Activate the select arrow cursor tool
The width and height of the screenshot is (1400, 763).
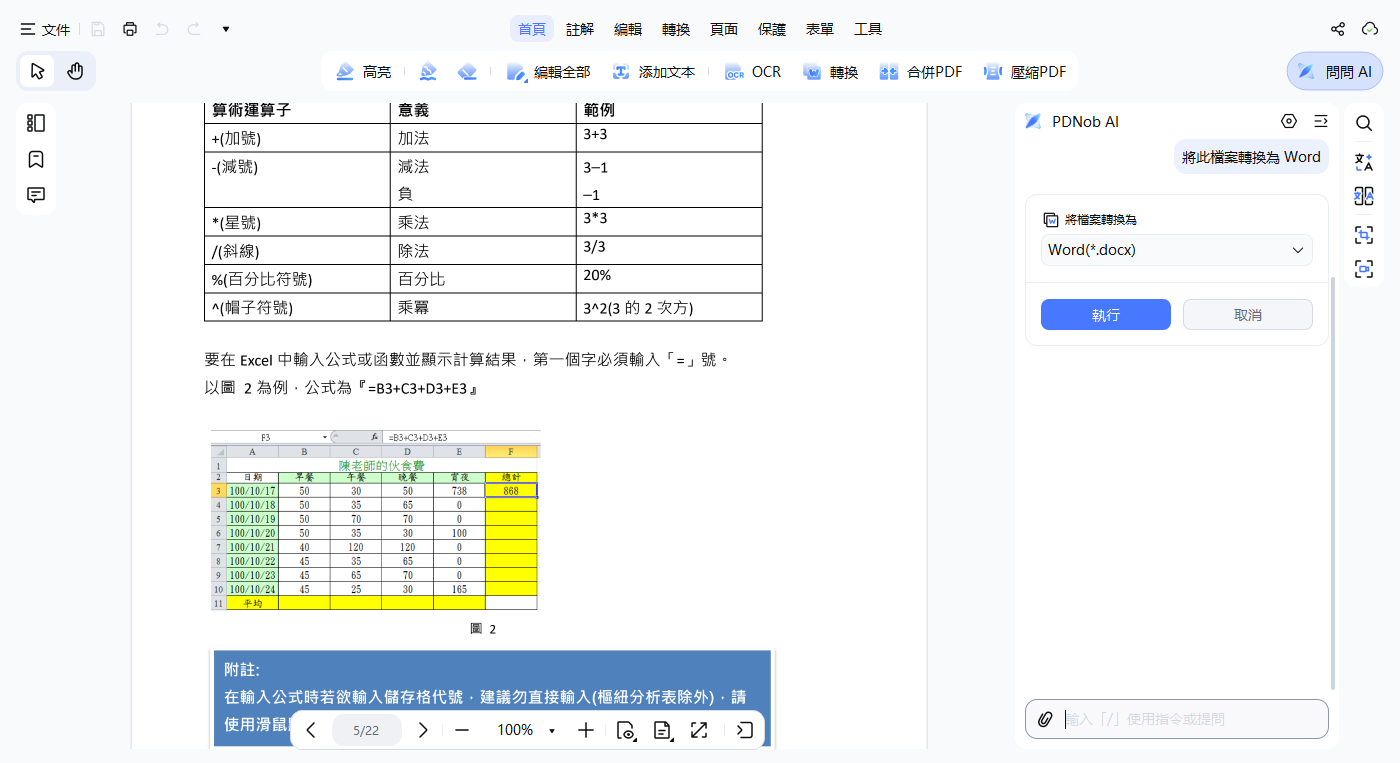(x=38, y=71)
